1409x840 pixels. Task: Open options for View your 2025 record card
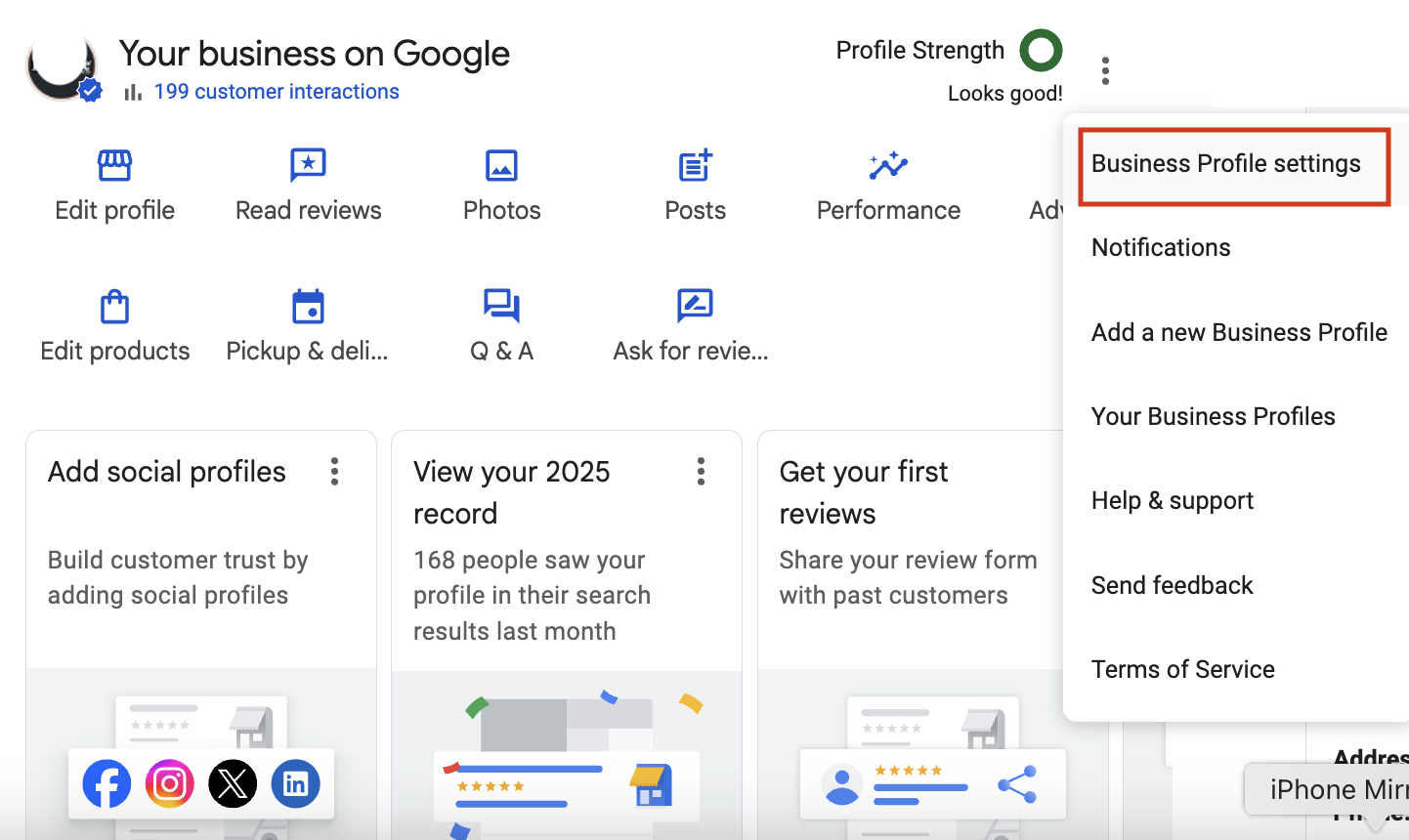click(x=701, y=472)
